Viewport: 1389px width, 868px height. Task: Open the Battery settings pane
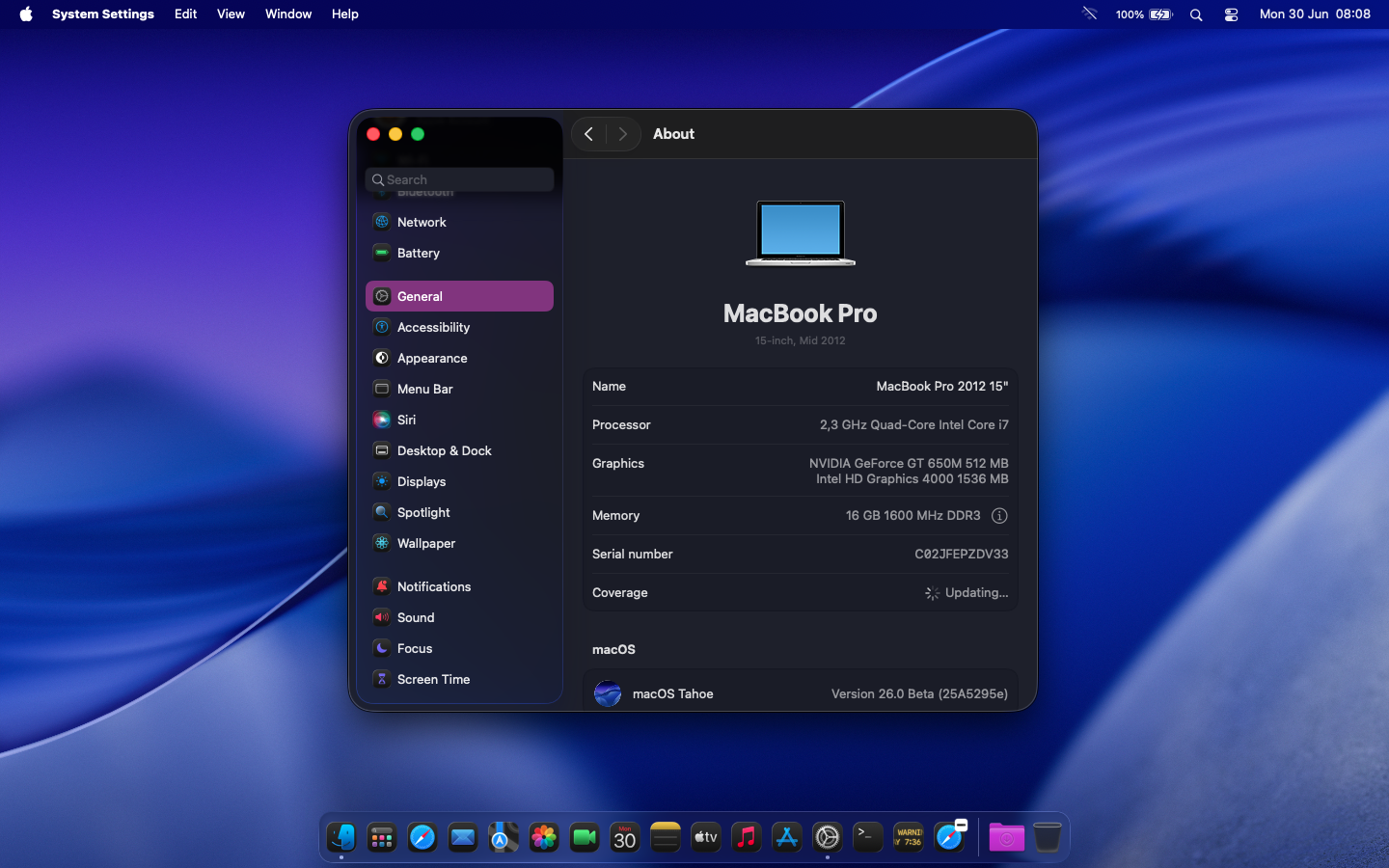(x=459, y=253)
